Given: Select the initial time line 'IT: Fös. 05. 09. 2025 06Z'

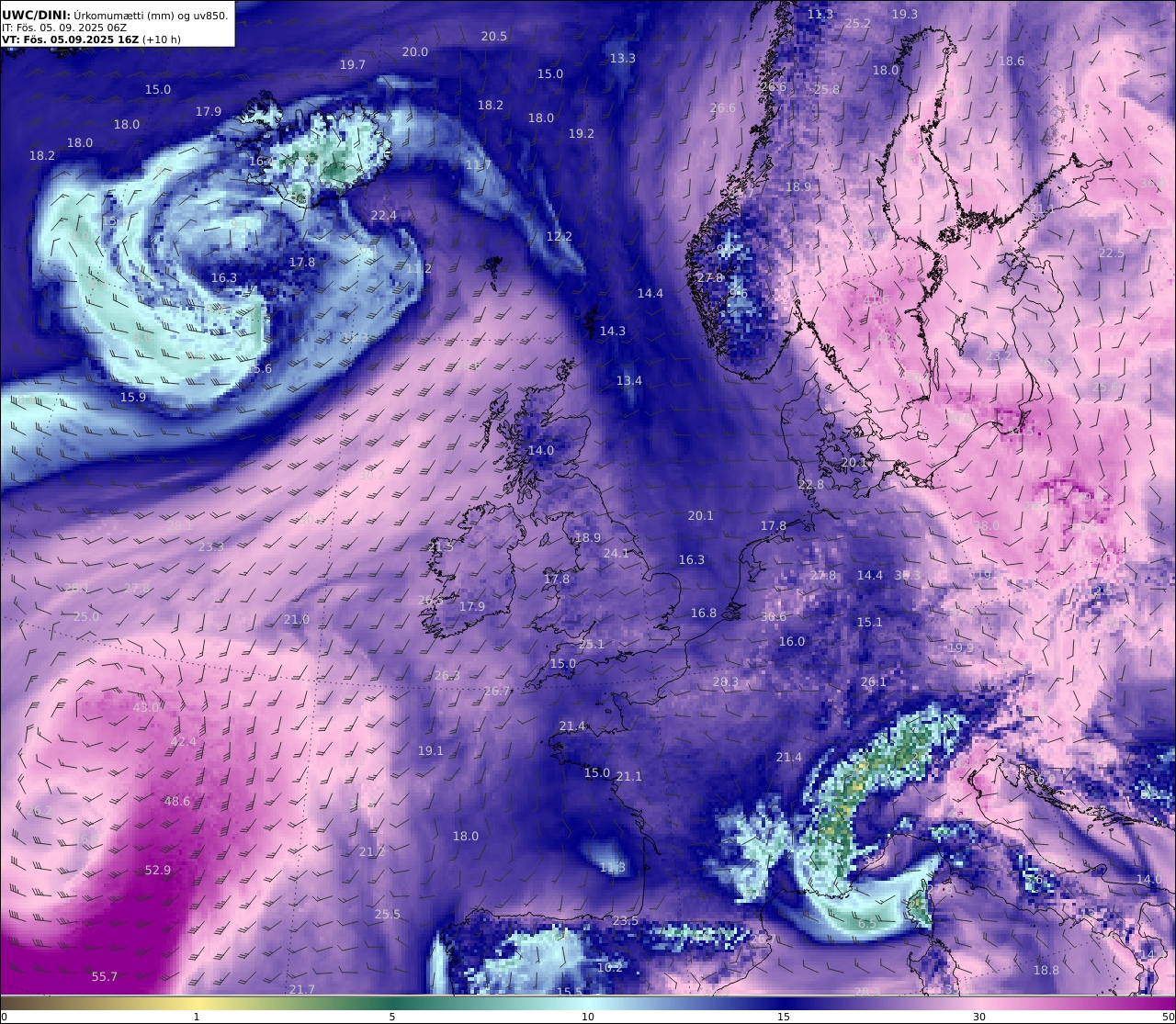Looking at the screenshot, I should (x=64, y=28).
